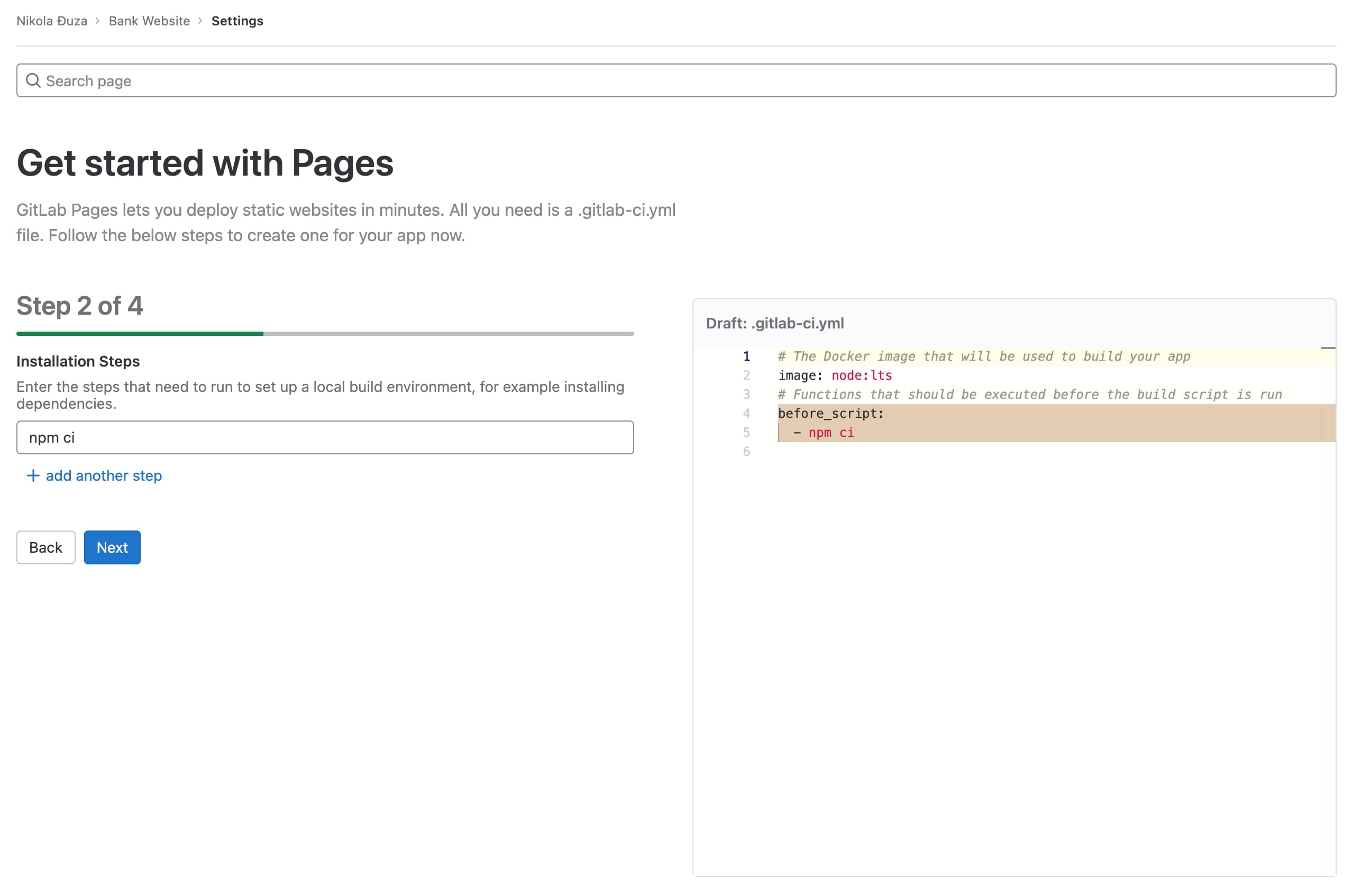Click the step progress bar

click(x=325, y=334)
